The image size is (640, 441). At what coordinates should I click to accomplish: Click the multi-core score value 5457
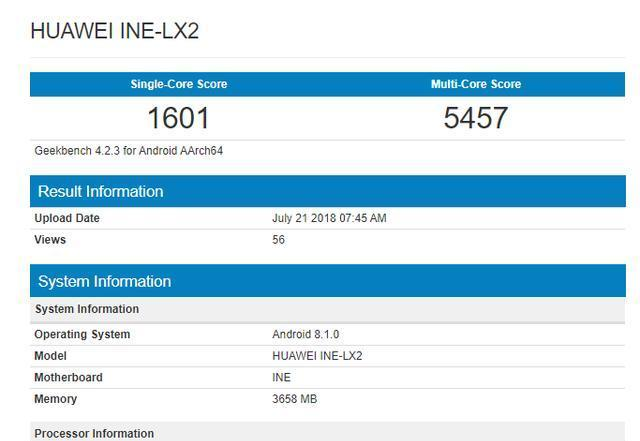point(476,118)
